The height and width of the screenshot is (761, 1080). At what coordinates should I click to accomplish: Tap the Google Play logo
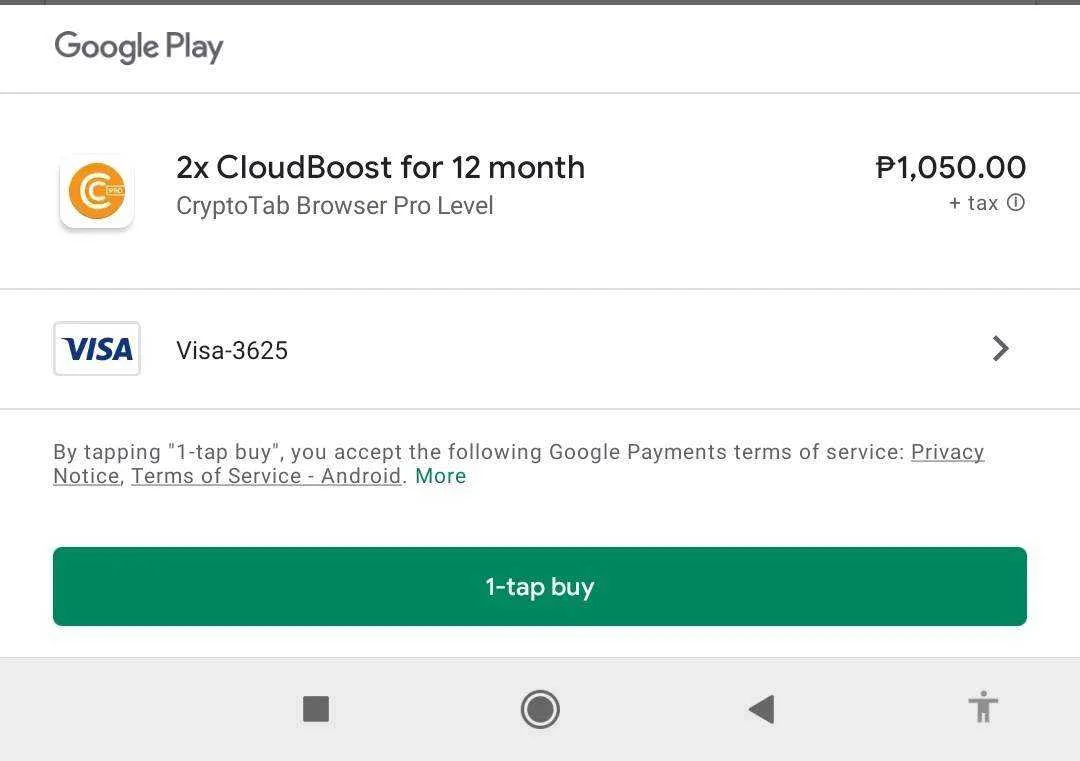139,47
